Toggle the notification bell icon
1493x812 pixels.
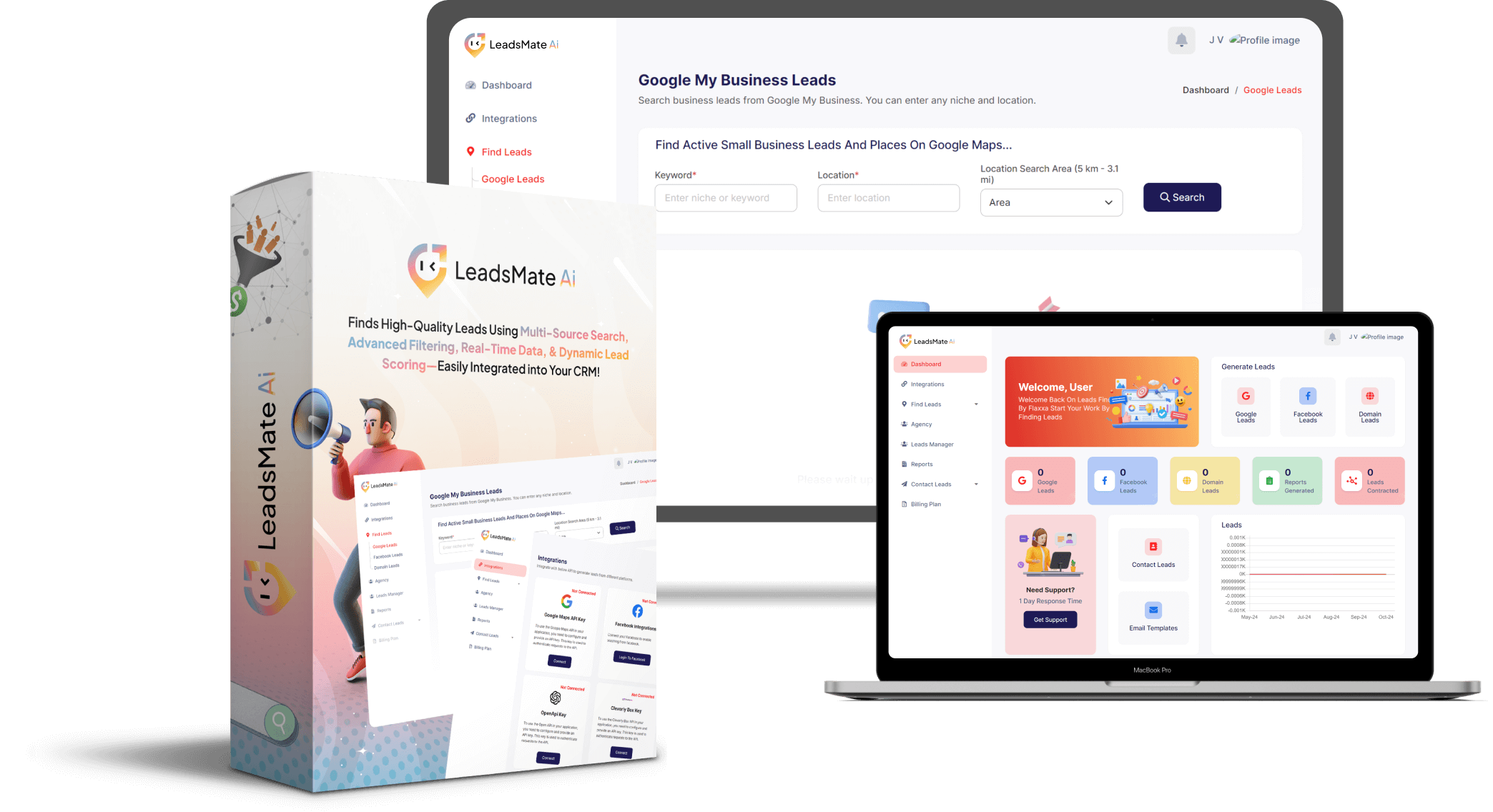click(x=1181, y=40)
